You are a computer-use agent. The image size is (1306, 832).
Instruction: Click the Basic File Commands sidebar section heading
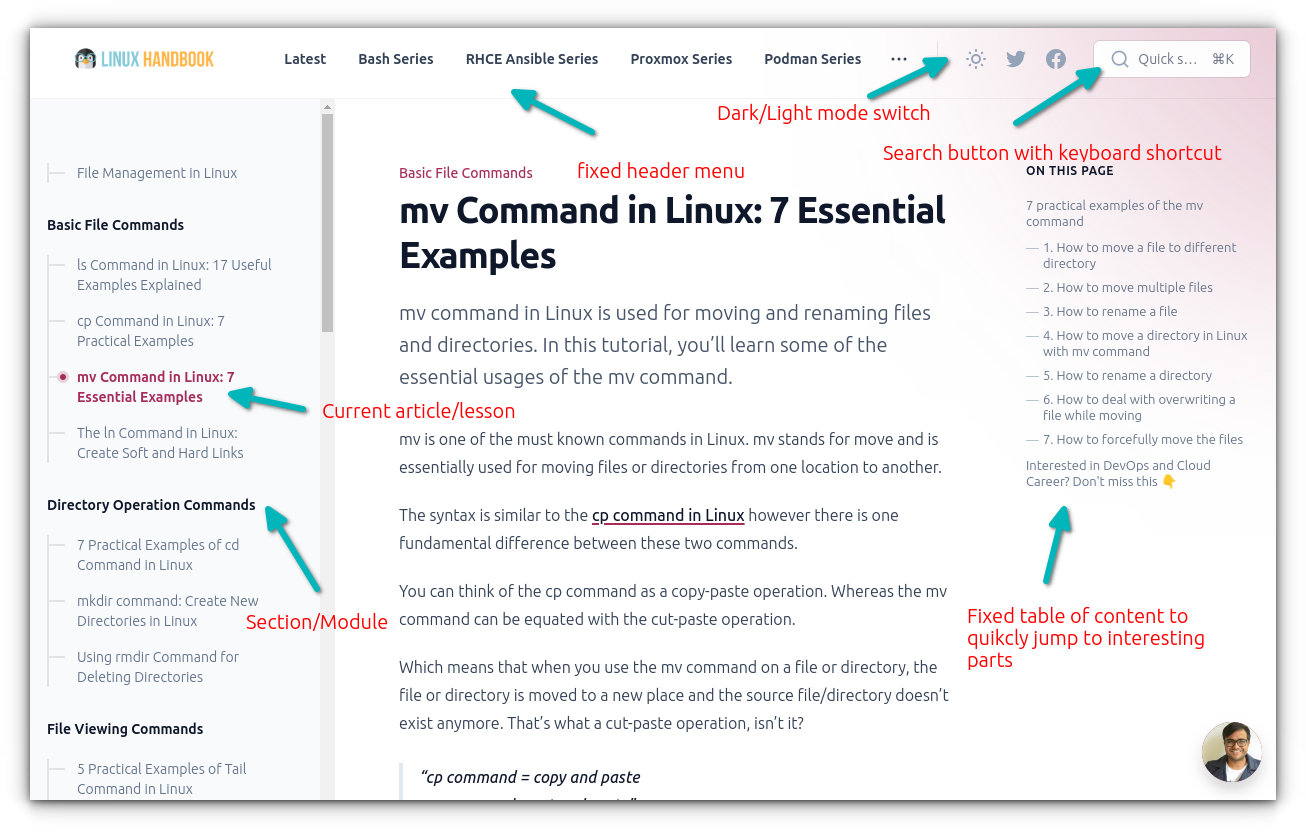click(115, 225)
